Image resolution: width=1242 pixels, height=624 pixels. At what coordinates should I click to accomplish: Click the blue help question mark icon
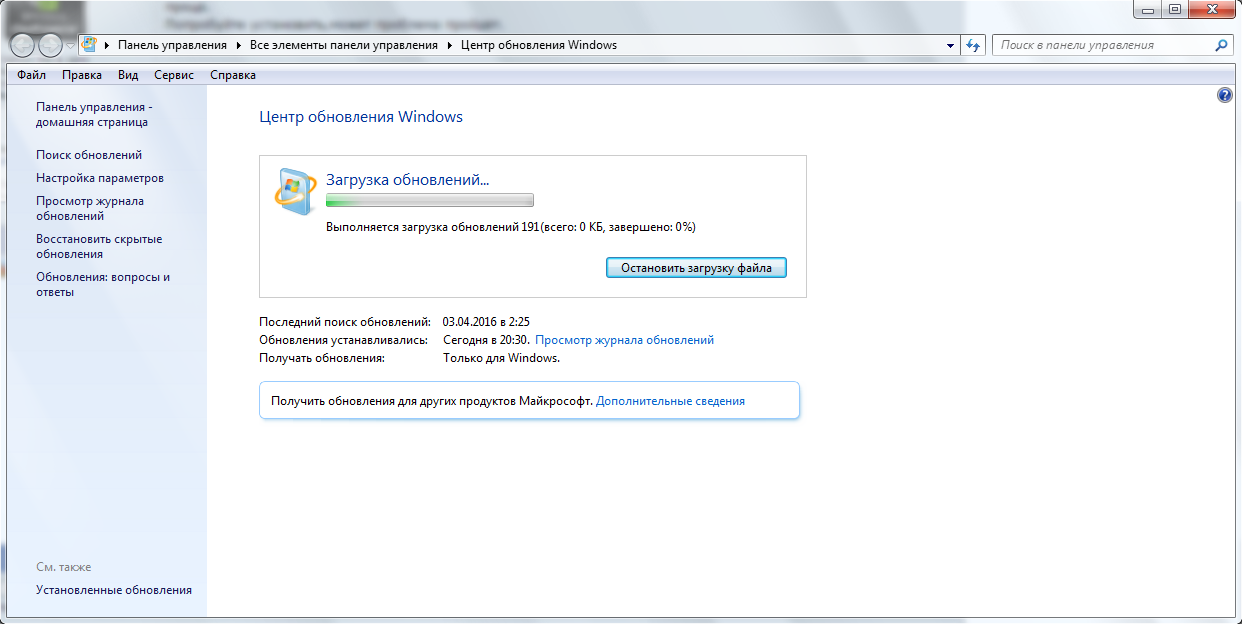point(1225,95)
